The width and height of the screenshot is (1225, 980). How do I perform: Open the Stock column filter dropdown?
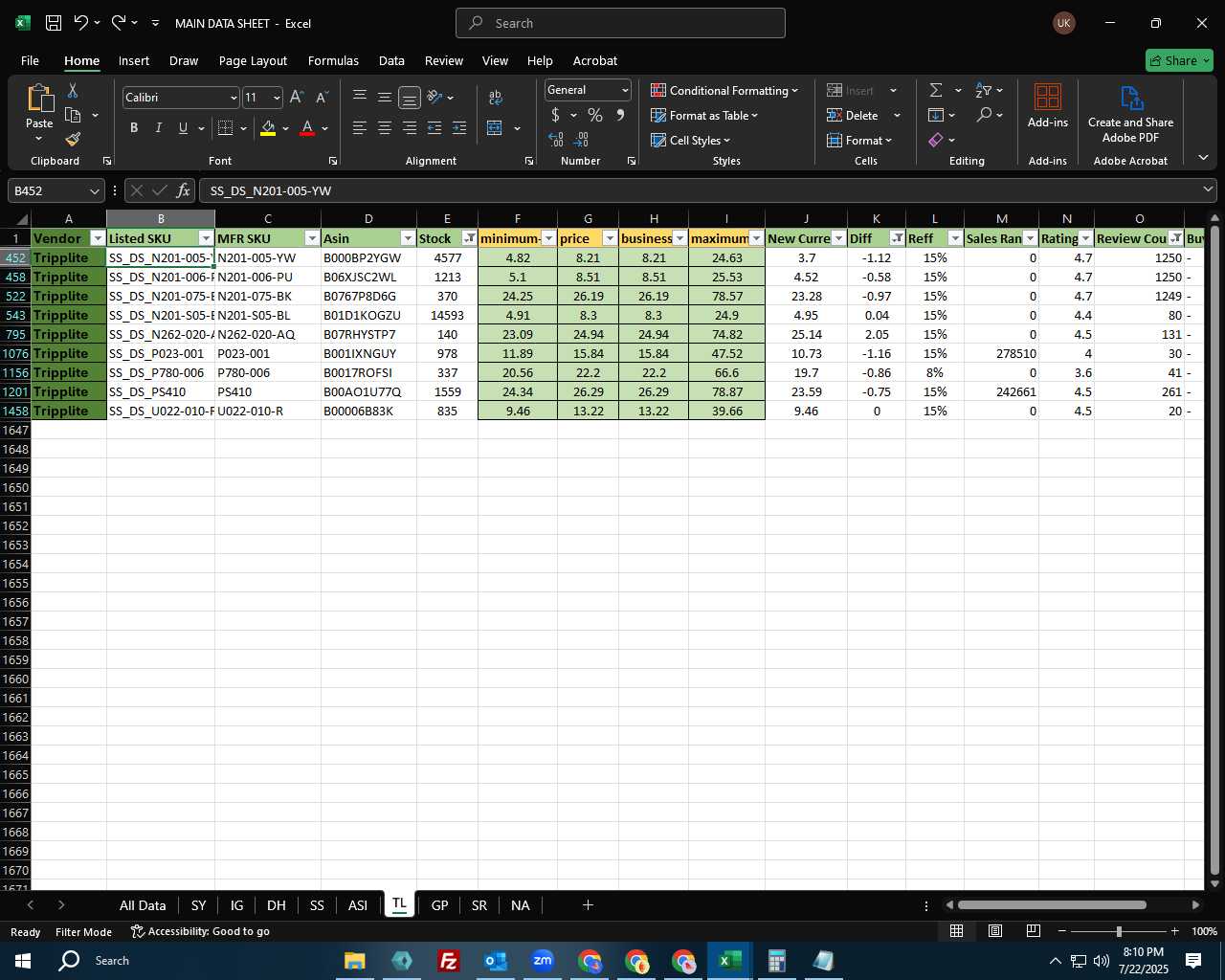pyautogui.click(x=469, y=238)
